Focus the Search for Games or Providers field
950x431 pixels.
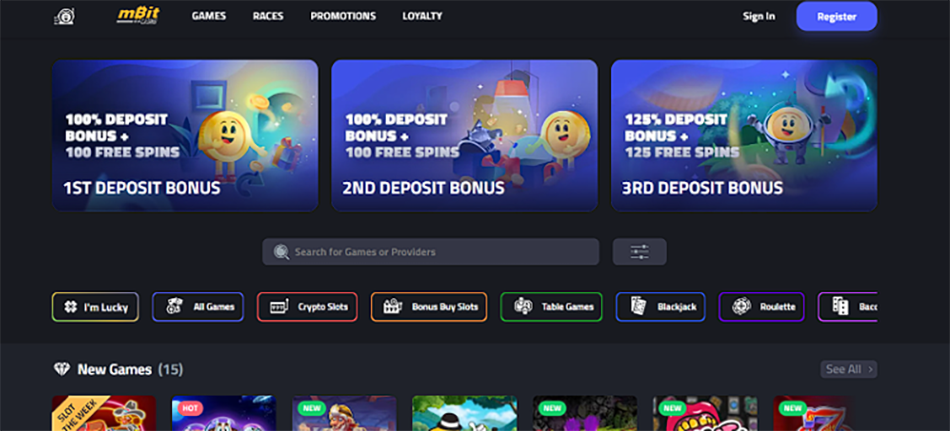(x=431, y=252)
